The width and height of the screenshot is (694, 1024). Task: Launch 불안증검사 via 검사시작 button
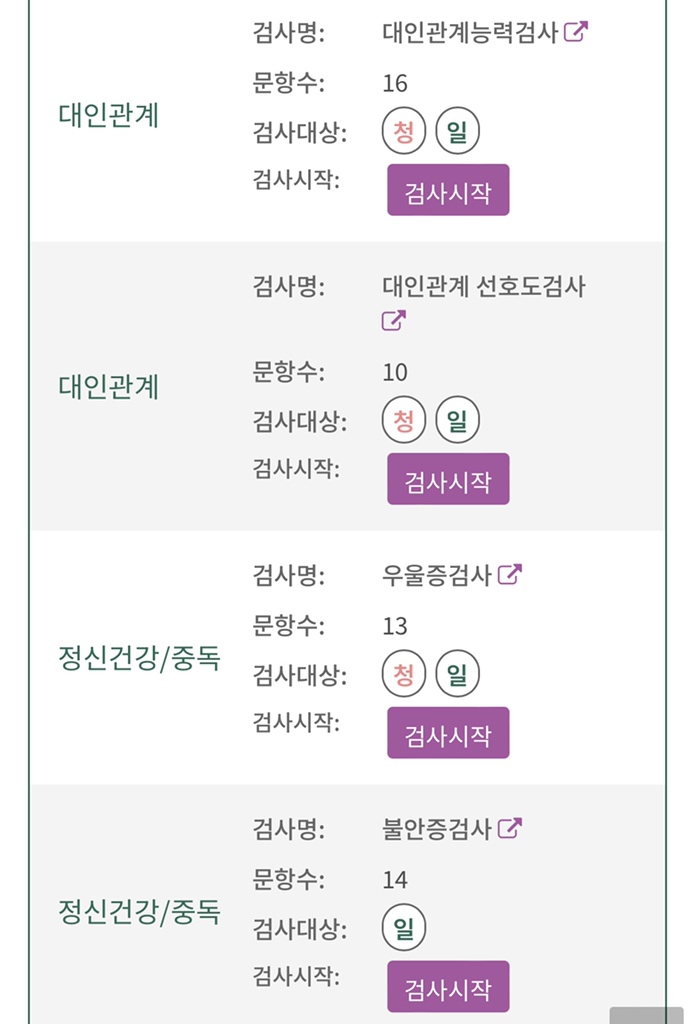click(448, 987)
